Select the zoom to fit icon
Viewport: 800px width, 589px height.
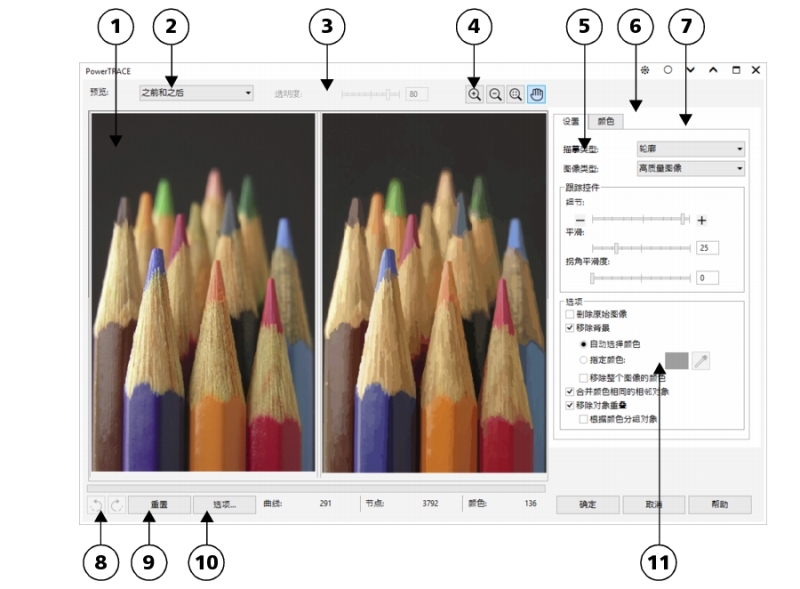pyautogui.click(x=516, y=94)
